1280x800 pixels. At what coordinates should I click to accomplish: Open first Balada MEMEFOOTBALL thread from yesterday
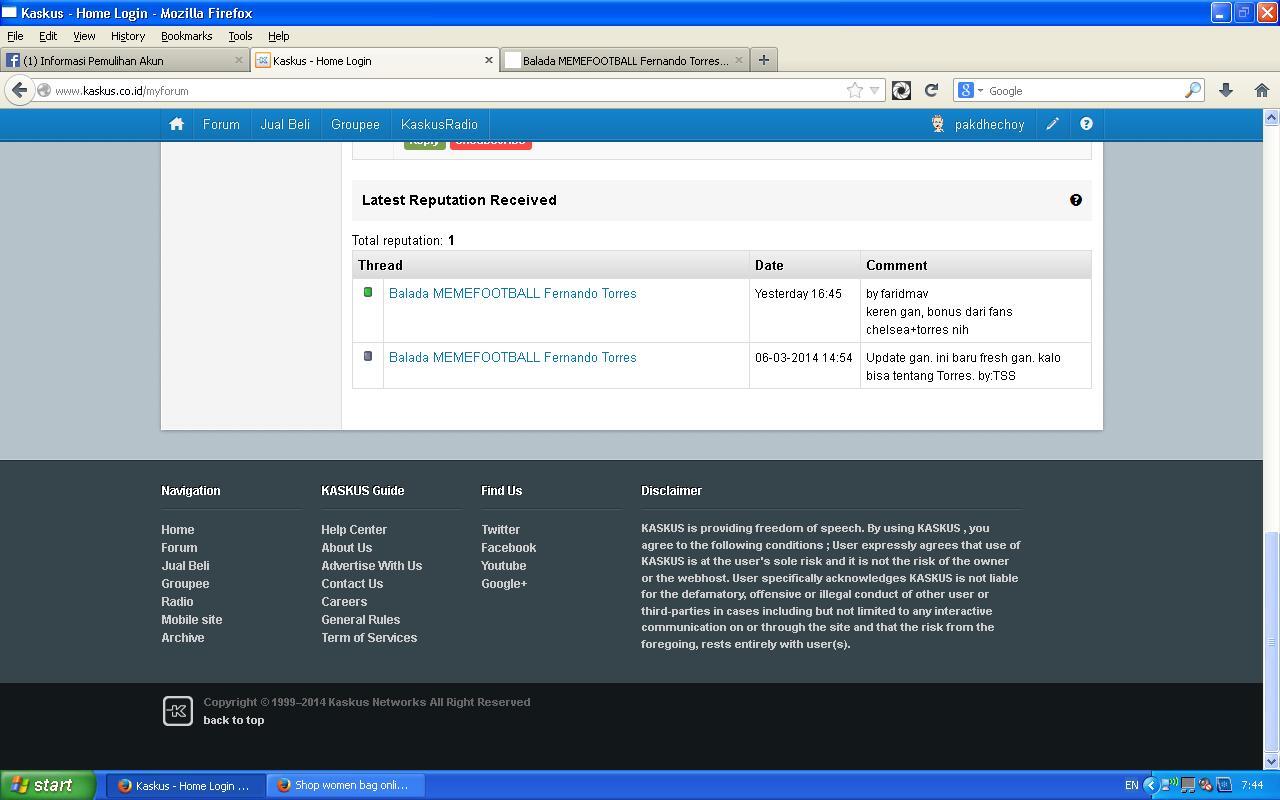pyautogui.click(x=512, y=293)
